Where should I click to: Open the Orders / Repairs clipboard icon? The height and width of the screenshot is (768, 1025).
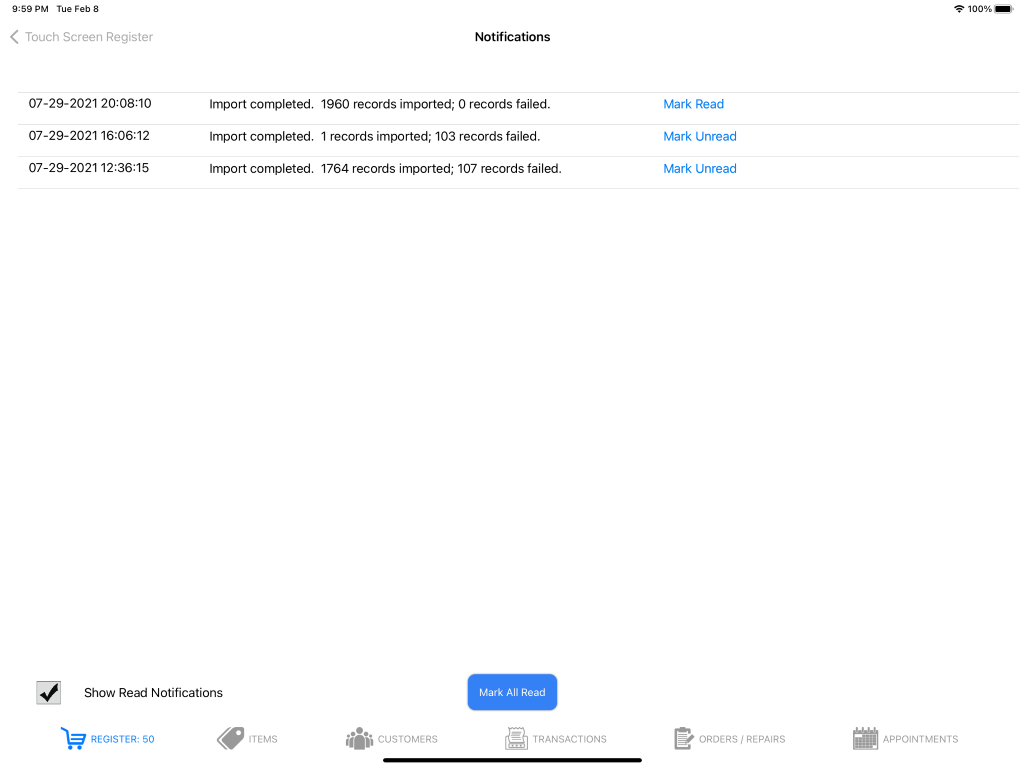(x=684, y=739)
